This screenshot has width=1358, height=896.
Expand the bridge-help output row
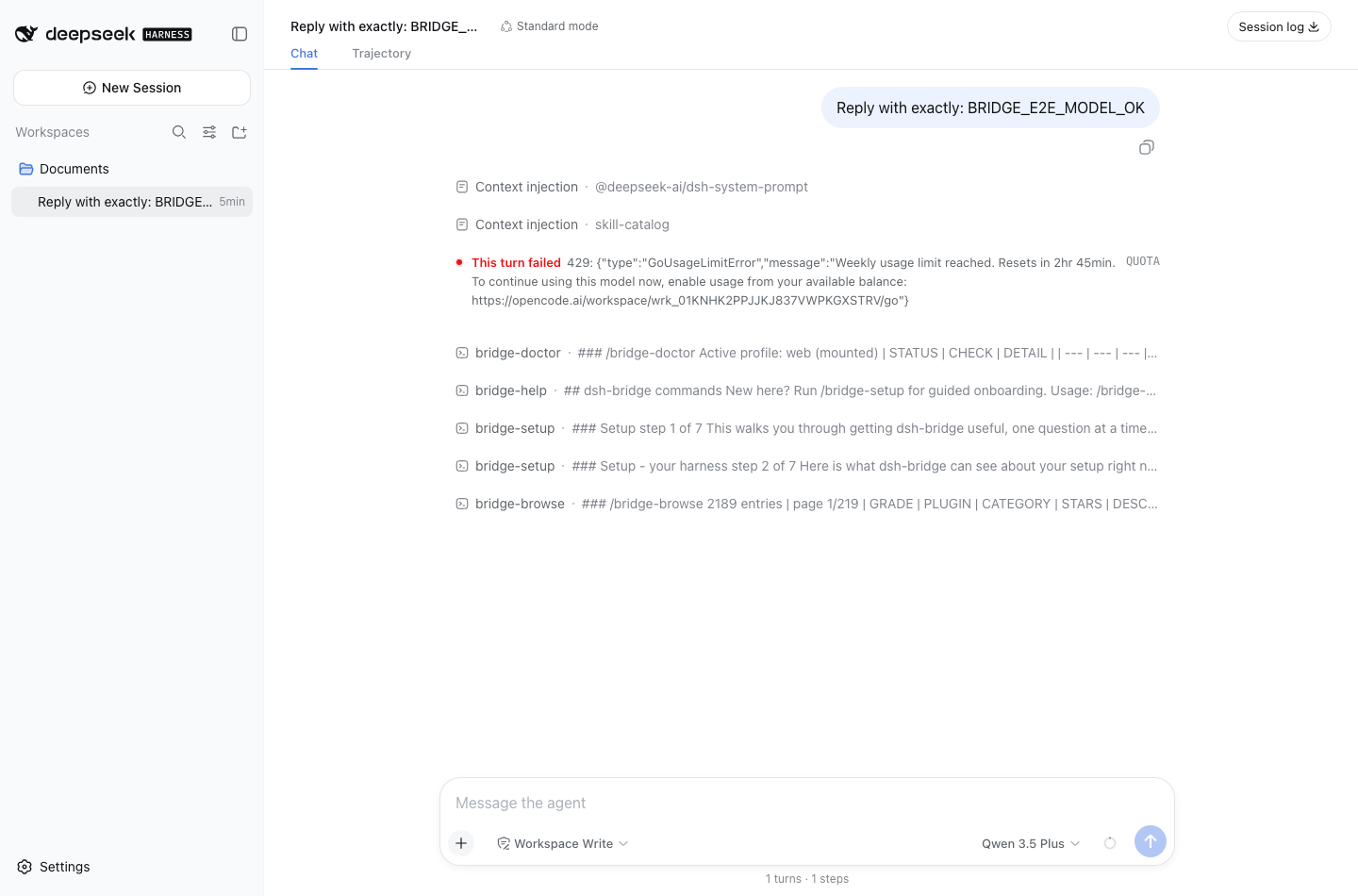coord(807,390)
